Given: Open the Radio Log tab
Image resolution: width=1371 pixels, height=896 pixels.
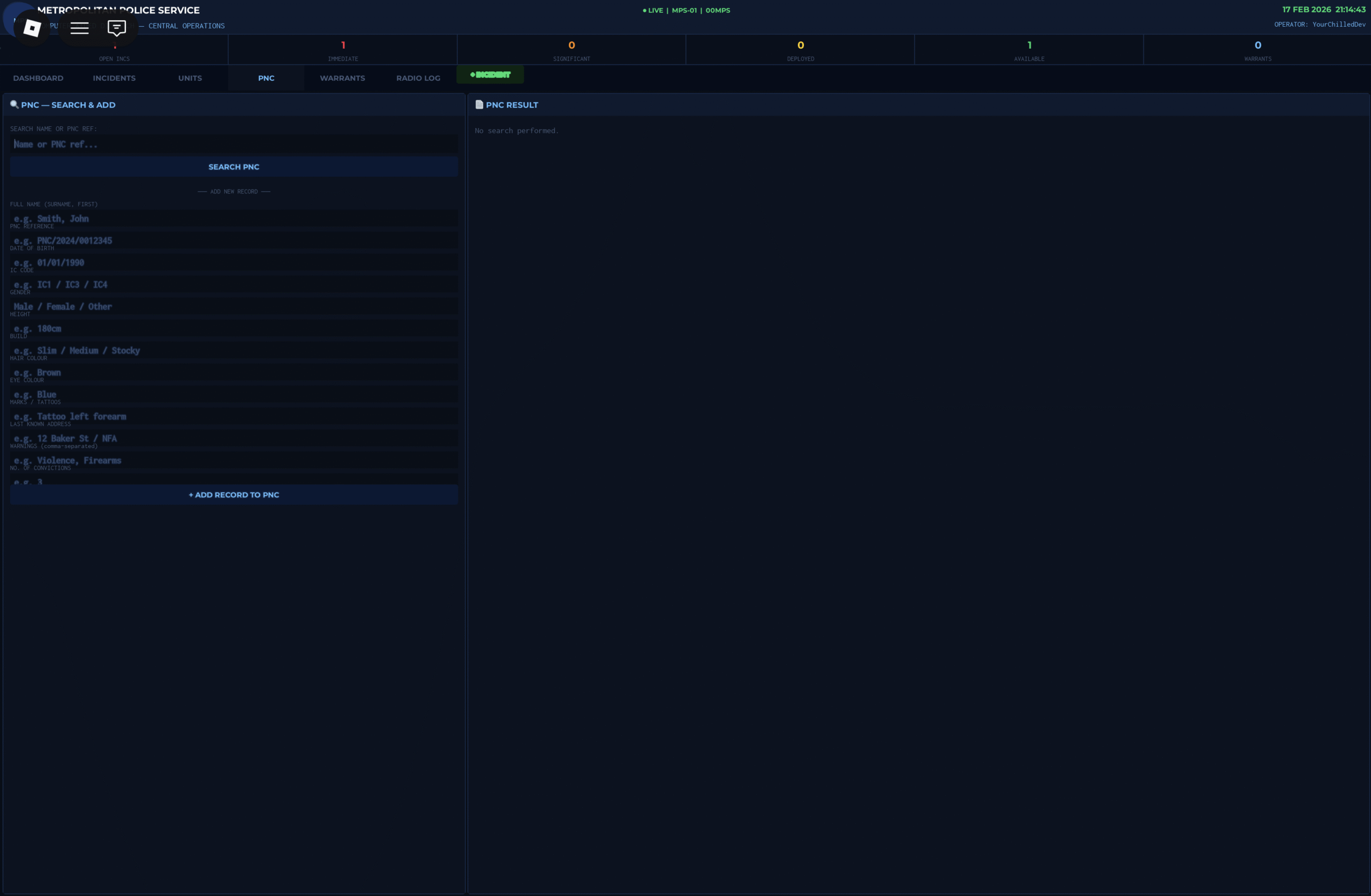Looking at the screenshot, I should pos(418,78).
